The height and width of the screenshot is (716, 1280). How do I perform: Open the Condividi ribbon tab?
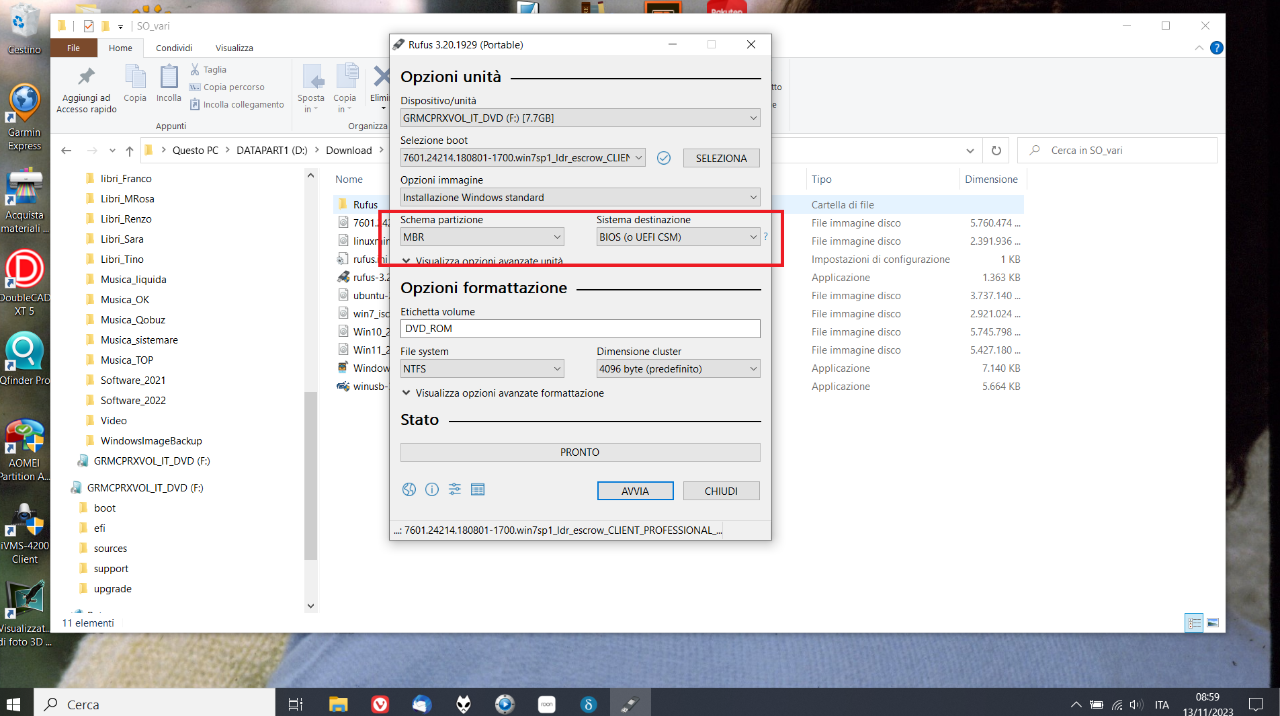pyautogui.click(x=174, y=47)
